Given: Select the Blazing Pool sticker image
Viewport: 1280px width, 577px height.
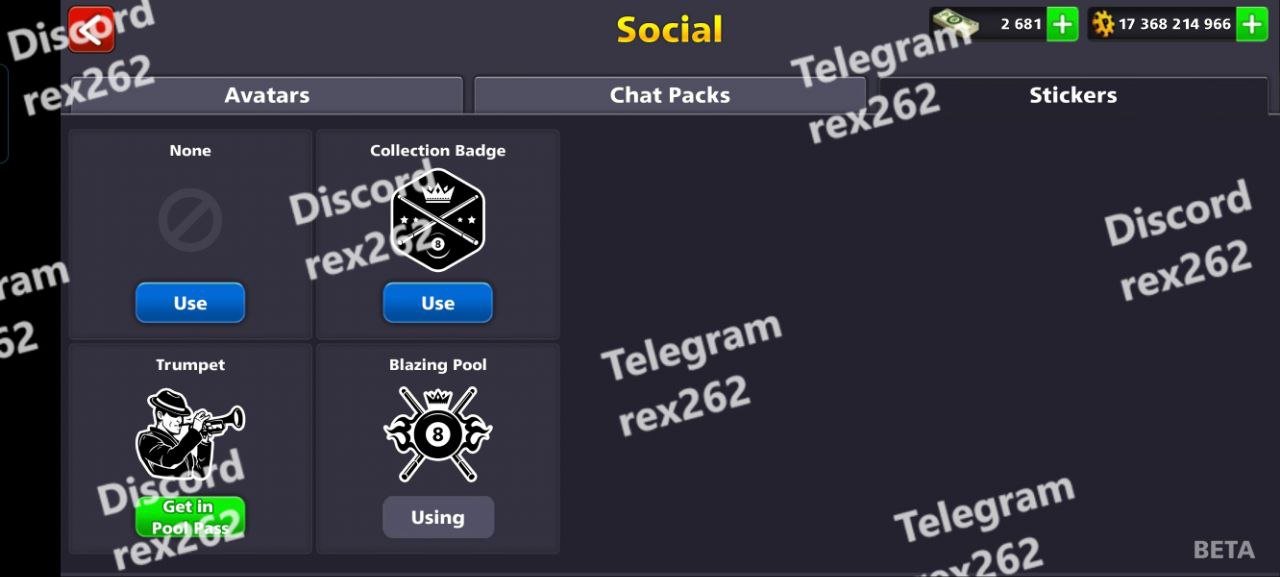Looking at the screenshot, I should click(x=437, y=435).
